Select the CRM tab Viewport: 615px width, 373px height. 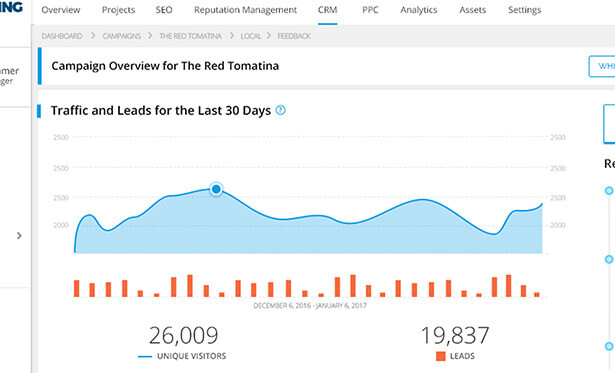pyautogui.click(x=328, y=10)
